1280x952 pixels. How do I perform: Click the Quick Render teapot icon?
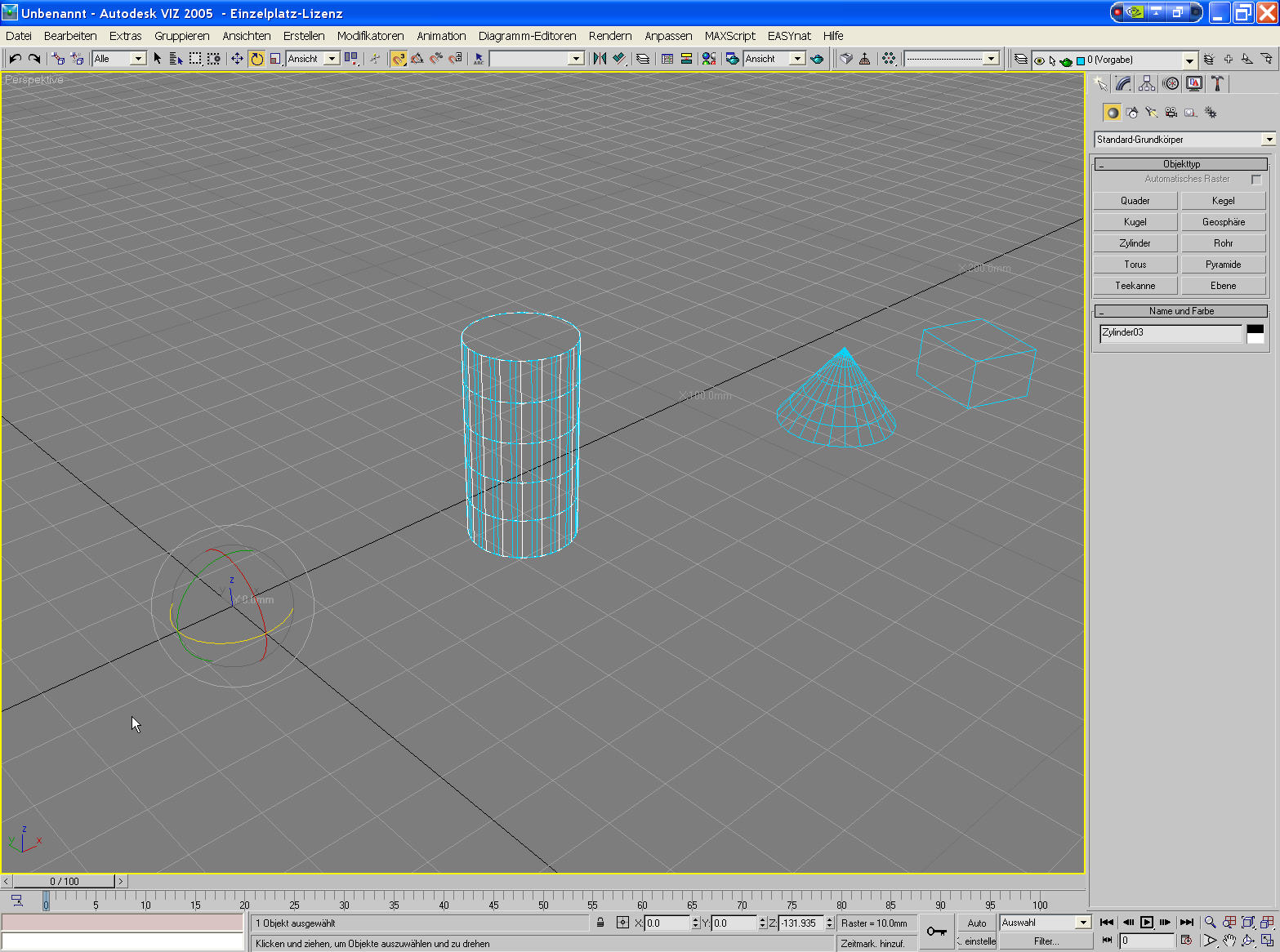pos(817,59)
